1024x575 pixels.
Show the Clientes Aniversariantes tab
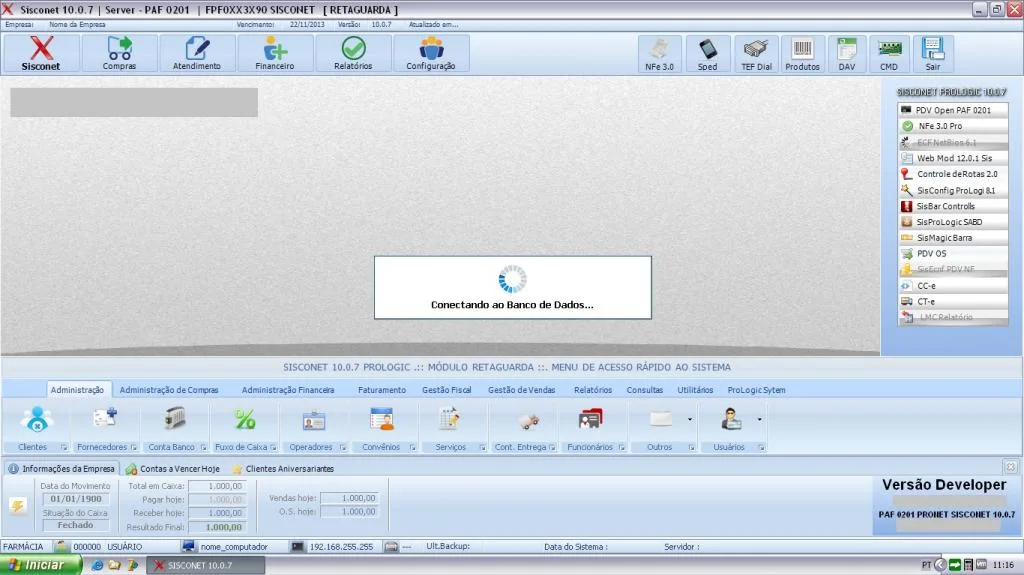pos(283,469)
